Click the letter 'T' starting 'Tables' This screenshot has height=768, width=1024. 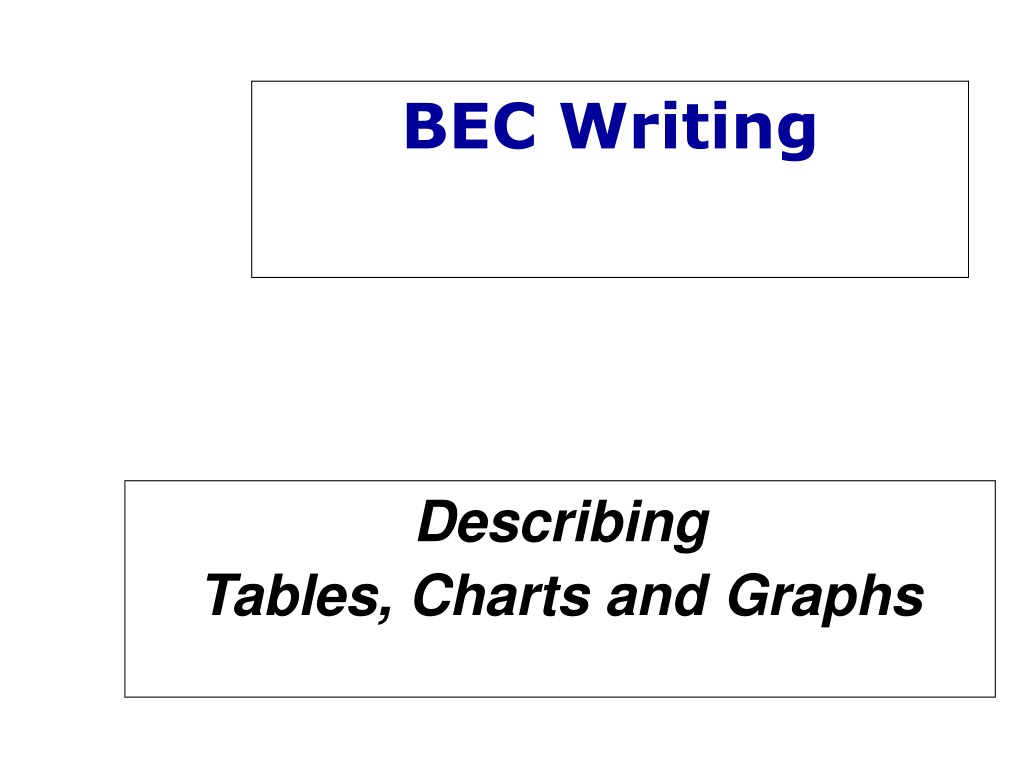[227, 594]
